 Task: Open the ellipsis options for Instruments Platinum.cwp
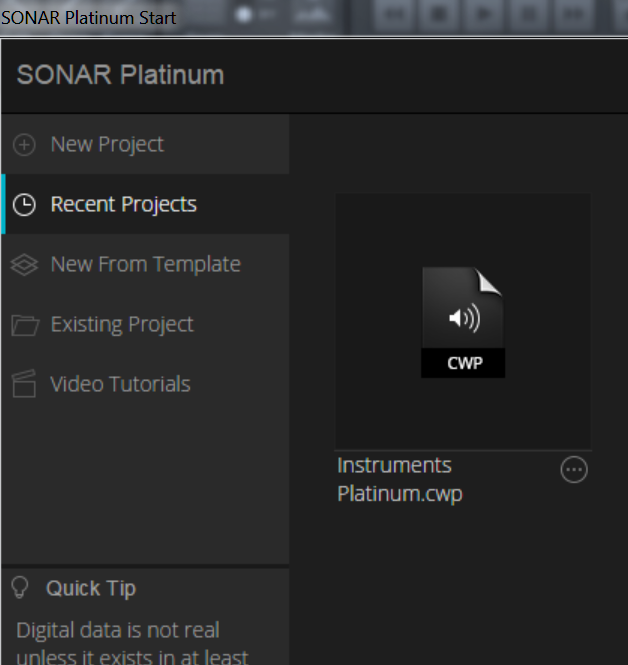click(x=574, y=470)
